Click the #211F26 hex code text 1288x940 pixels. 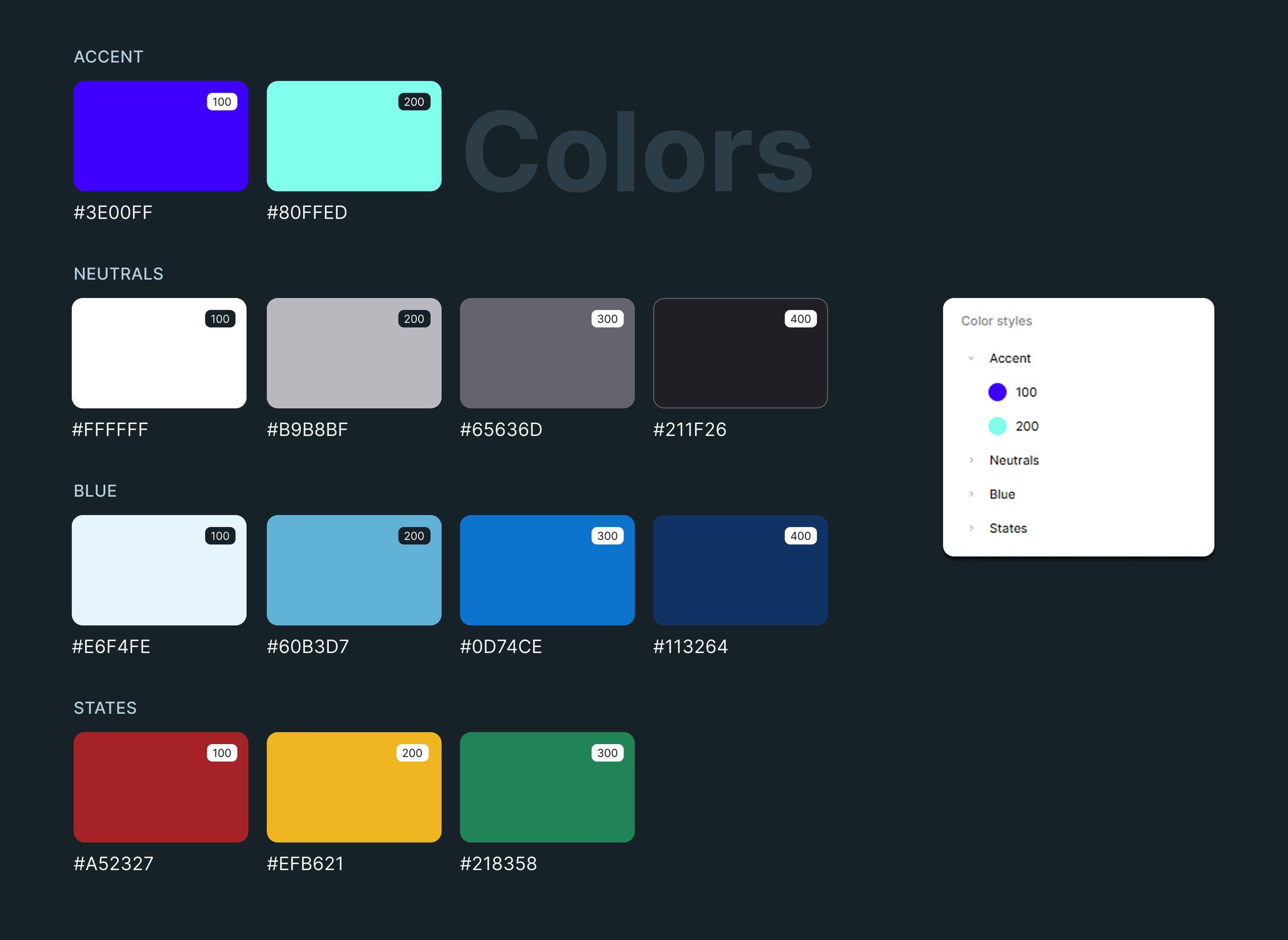(x=690, y=429)
